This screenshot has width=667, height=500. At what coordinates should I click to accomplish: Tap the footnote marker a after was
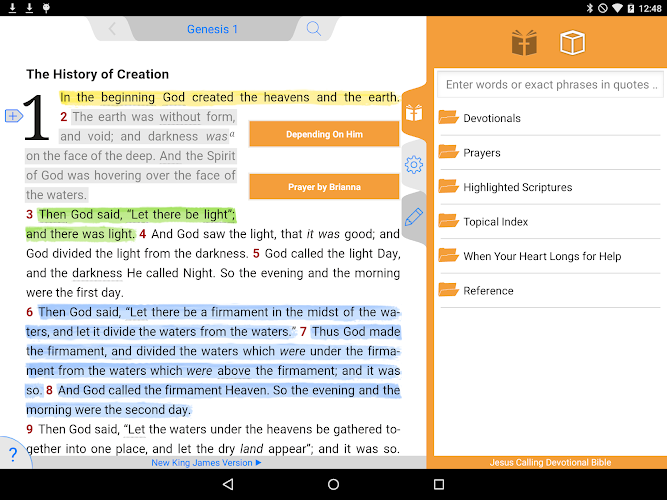[232, 134]
